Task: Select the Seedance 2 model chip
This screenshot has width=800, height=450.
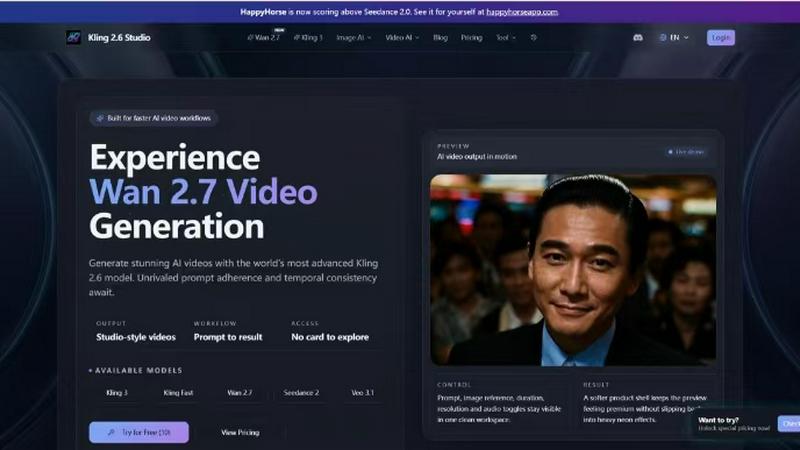Action: [301, 393]
